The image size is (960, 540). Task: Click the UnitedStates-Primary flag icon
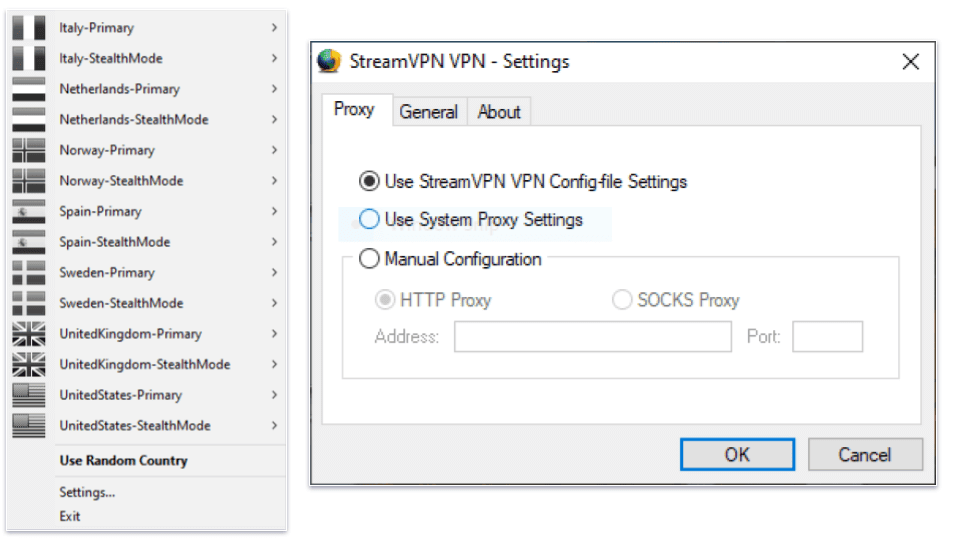click(29, 395)
